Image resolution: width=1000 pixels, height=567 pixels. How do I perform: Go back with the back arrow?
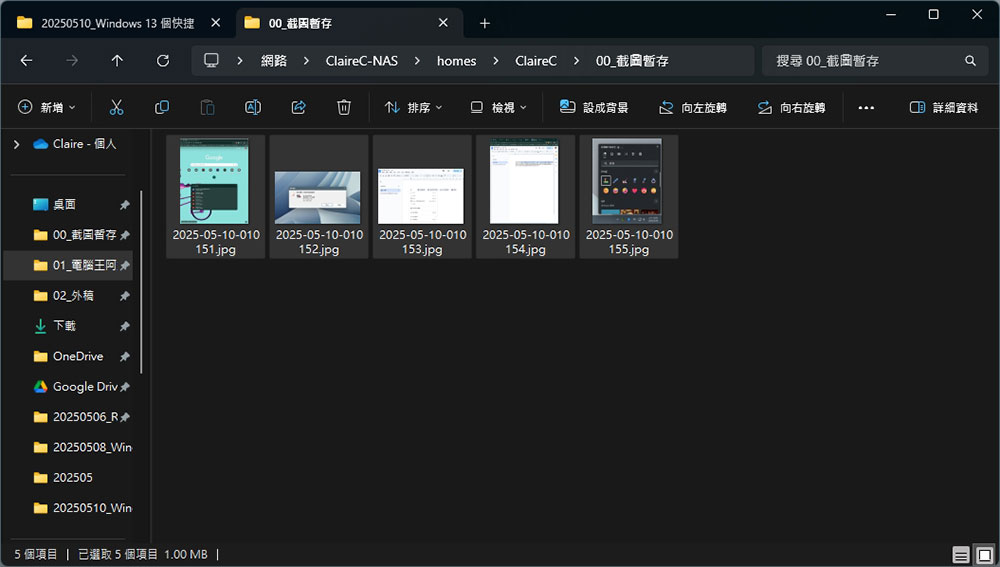[26, 61]
